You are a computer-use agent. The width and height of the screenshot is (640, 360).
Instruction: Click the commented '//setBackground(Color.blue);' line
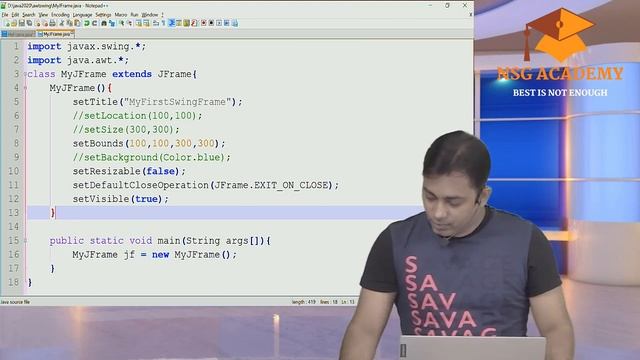point(151,158)
